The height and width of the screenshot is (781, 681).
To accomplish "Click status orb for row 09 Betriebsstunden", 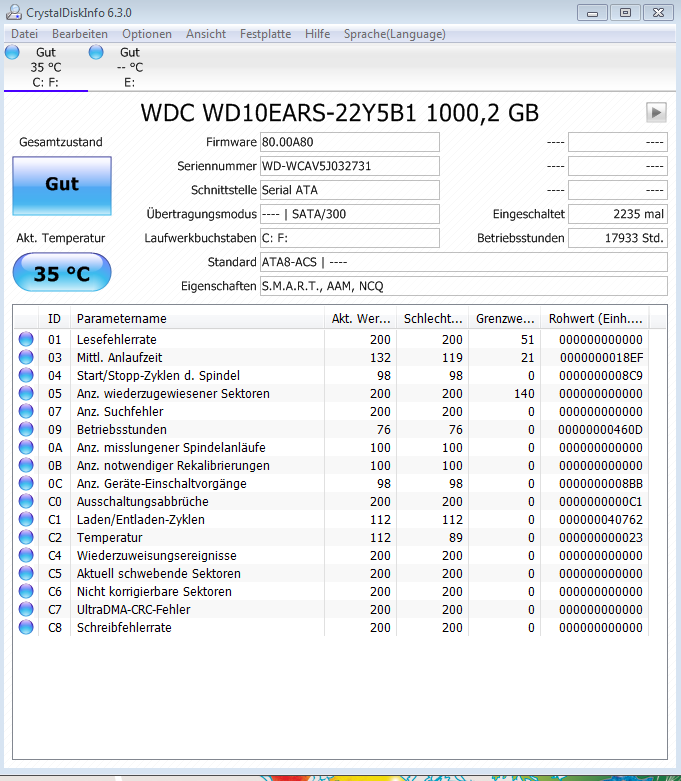I will (26, 429).
